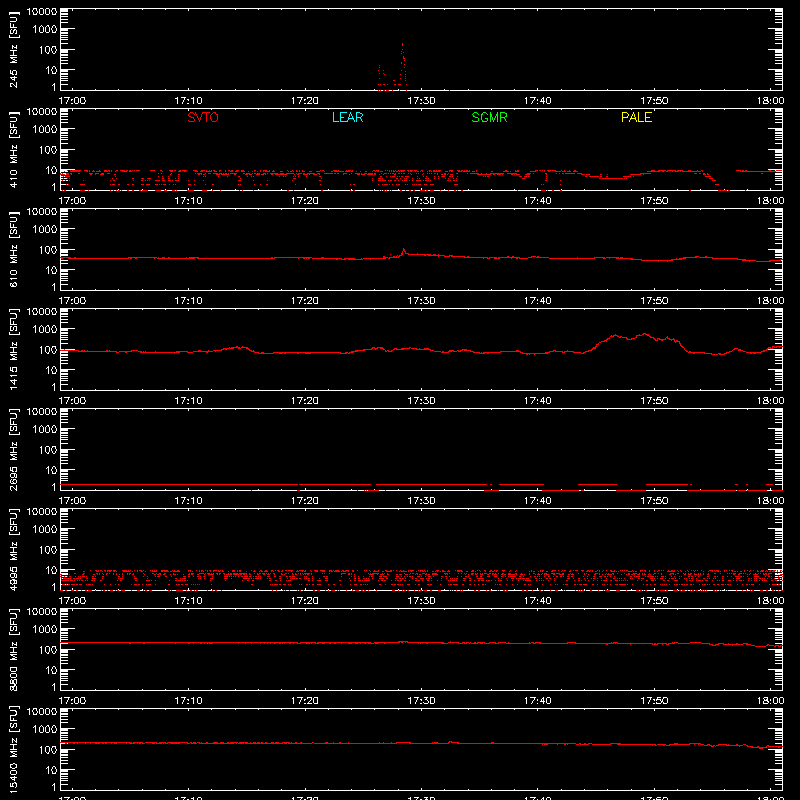Image resolution: width=800 pixels, height=800 pixels.
Task: Select the 15400 MHz [SFU] axis label
Action: [14, 749]
